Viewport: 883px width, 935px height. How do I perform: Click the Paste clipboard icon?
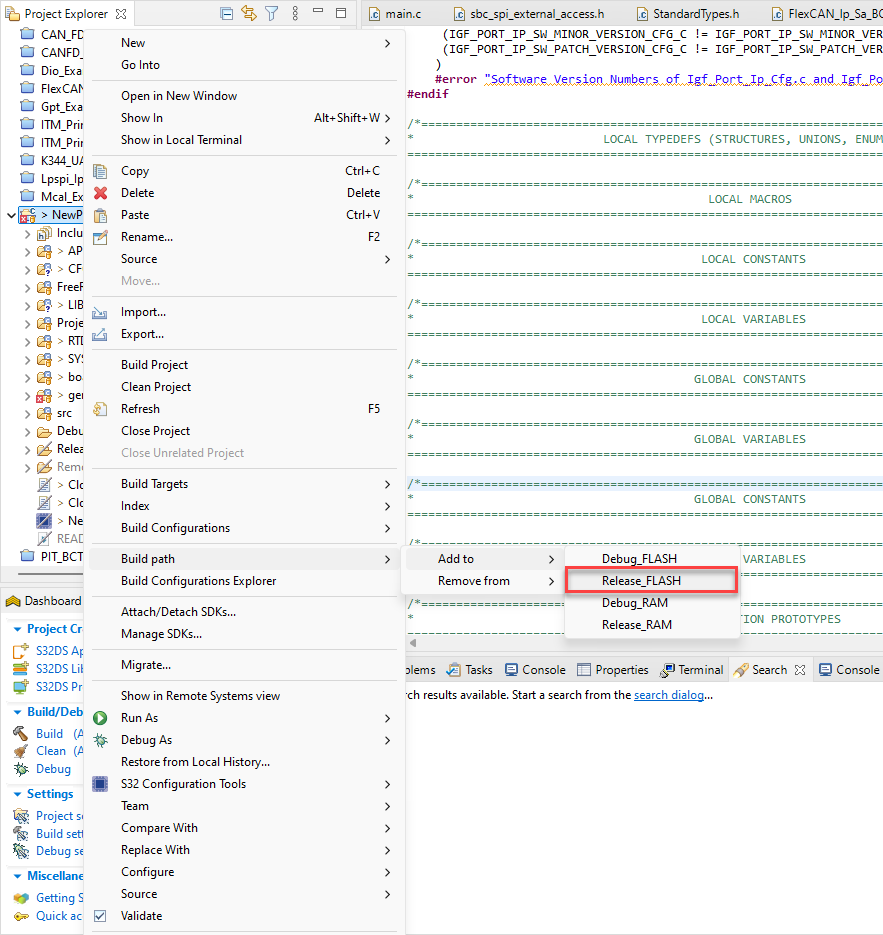point(100,215)
